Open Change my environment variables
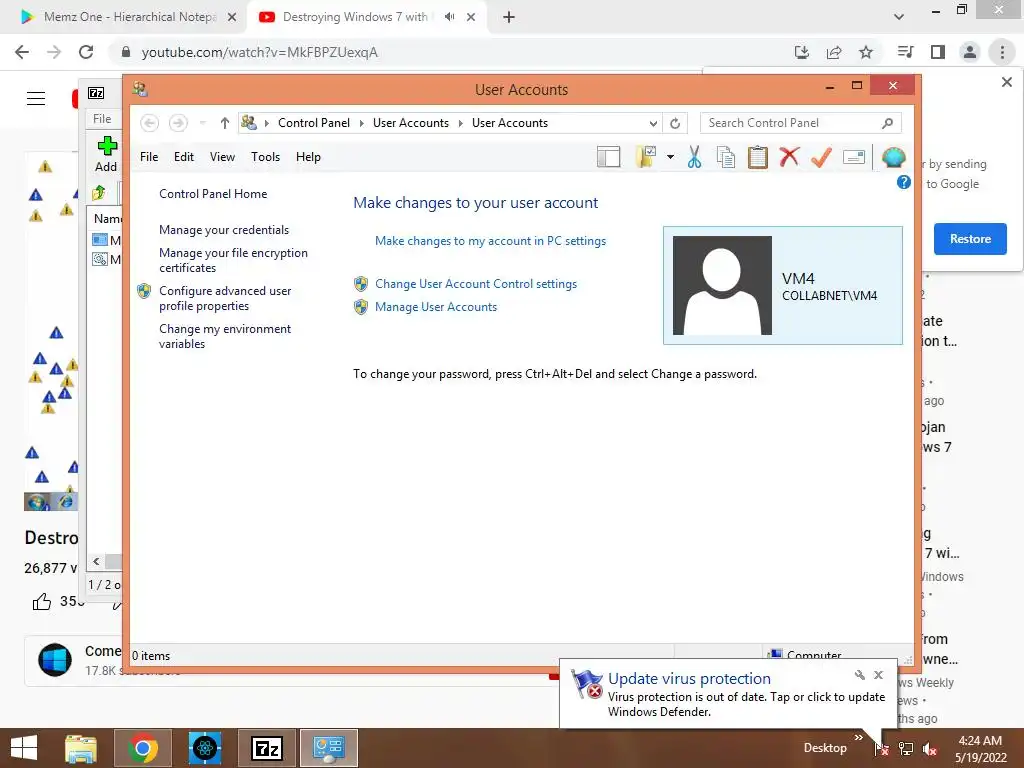 [225, 336]
